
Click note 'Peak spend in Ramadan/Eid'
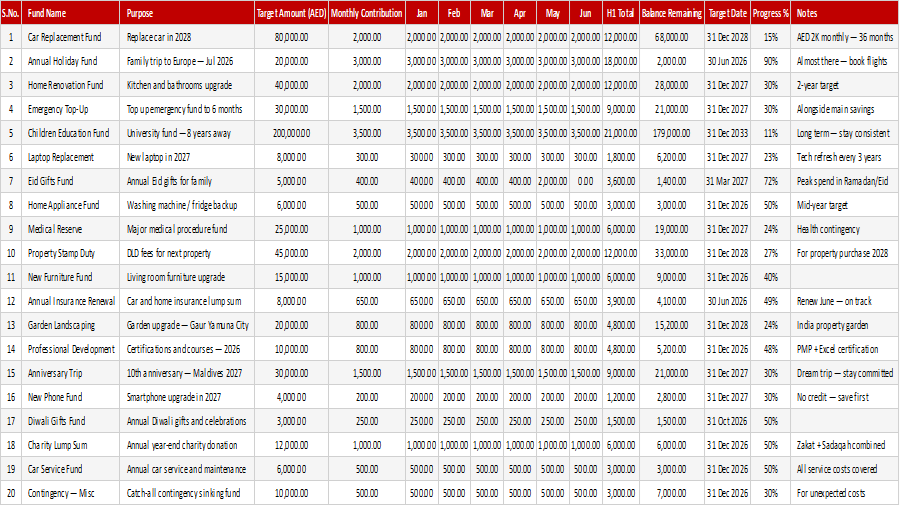point(842,181)
